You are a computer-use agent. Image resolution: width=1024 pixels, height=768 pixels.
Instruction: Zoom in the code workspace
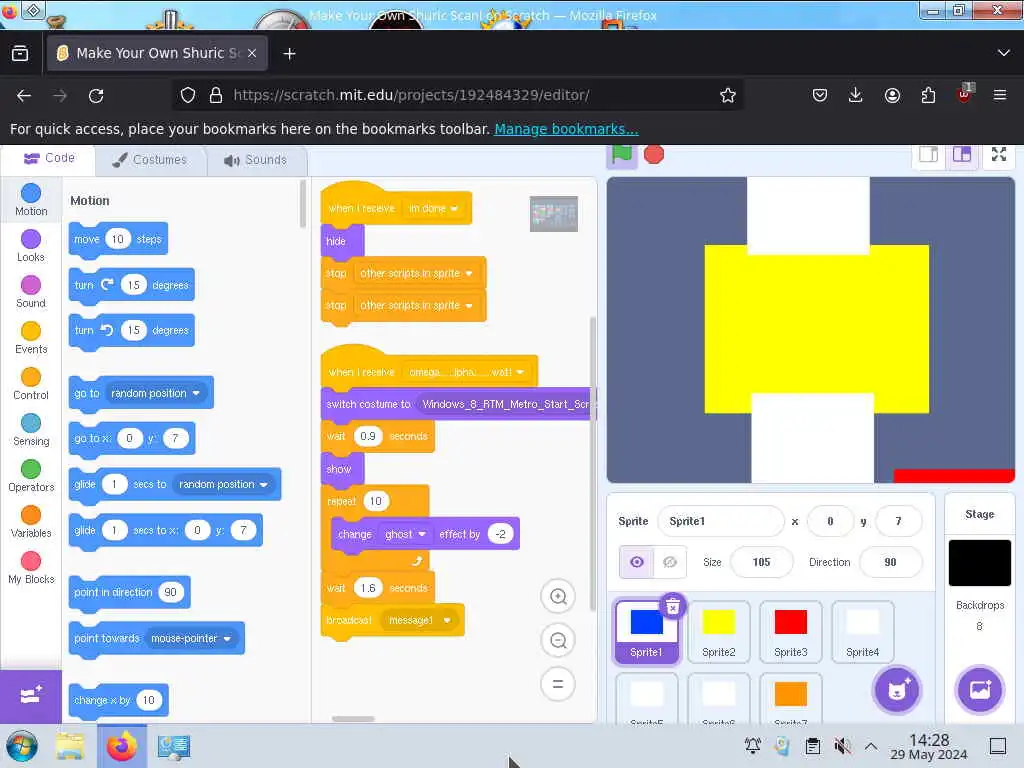(558, 596)
